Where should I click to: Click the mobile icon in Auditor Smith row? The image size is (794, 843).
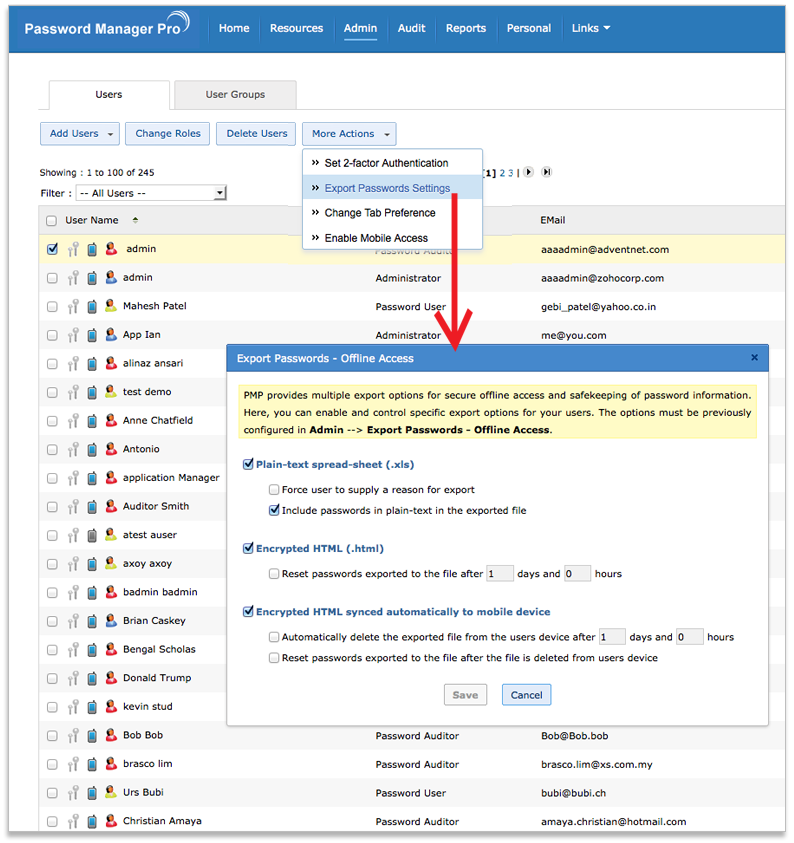92,506
